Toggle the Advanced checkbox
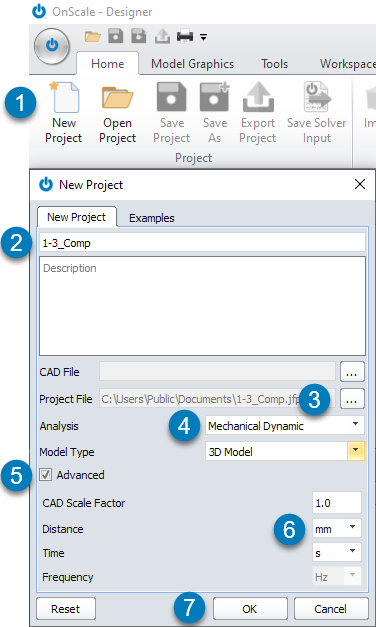The height and width of the screenshot is (627, 376). tap(46, 475)
